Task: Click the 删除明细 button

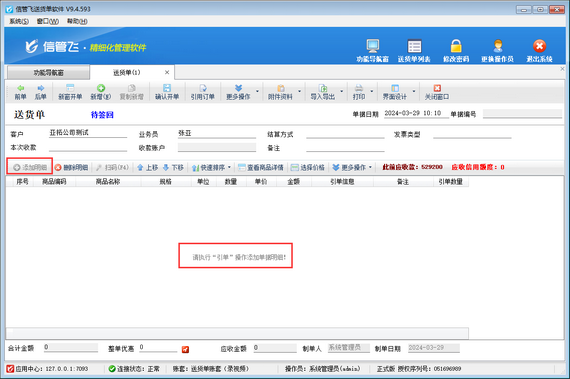Action: (72, 168)
